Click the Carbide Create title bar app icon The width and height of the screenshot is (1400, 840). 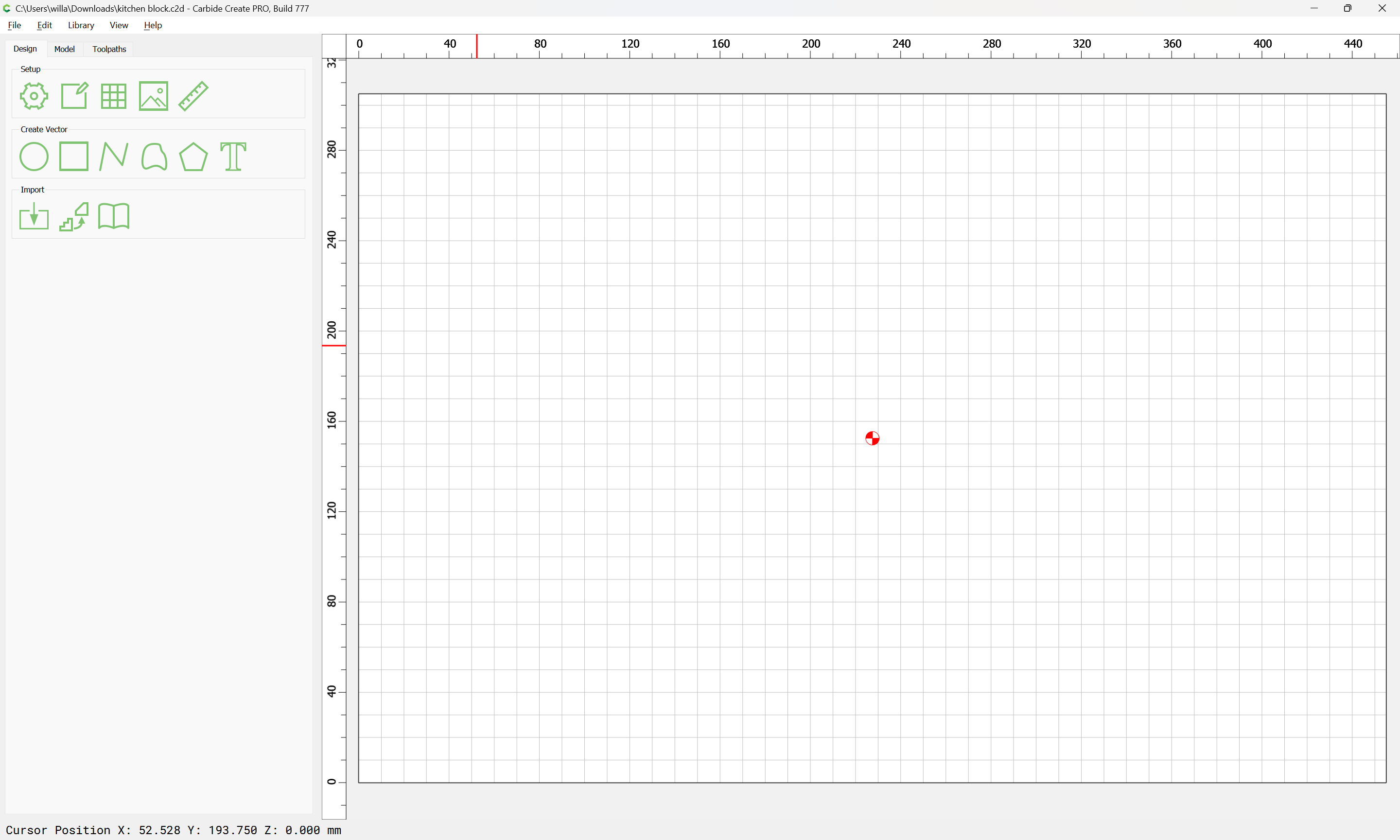coord(7,8)
